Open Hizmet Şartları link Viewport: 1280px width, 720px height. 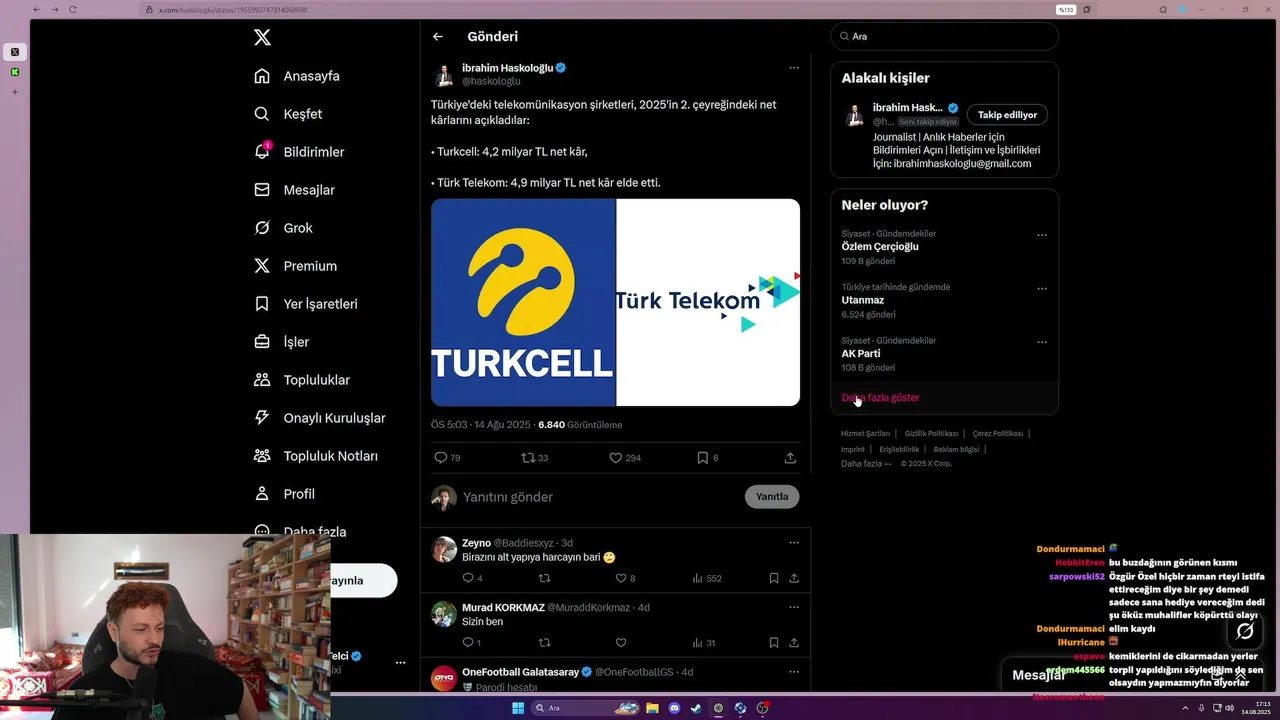(x=865, y=434)
